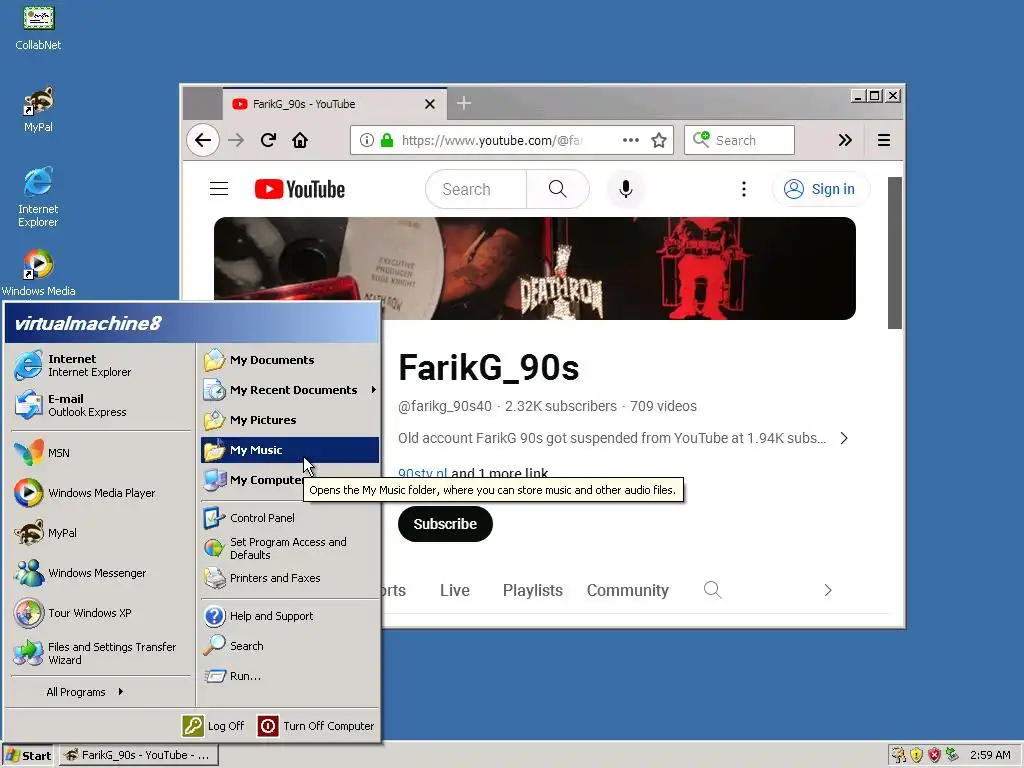
Task: Expand the toolbar overflow double chevron
Action: coord(845,140)
